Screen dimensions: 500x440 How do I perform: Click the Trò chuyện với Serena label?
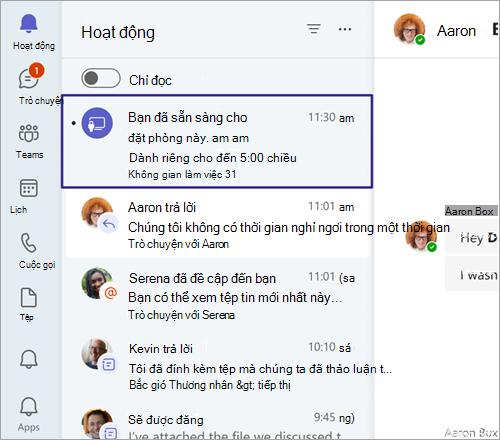tap(182, 315)
